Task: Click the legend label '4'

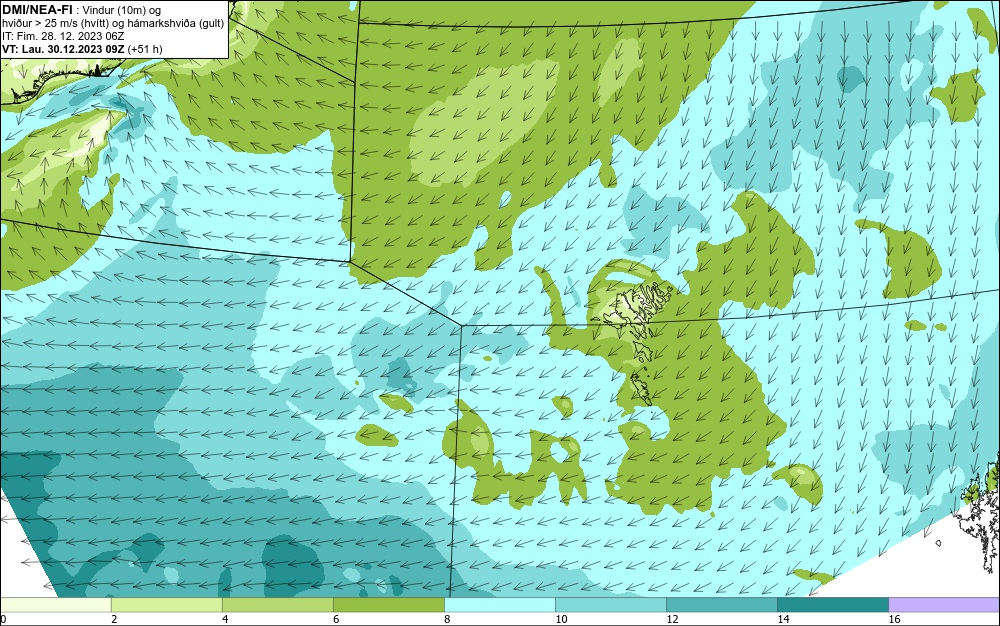Action: point(225,619)
